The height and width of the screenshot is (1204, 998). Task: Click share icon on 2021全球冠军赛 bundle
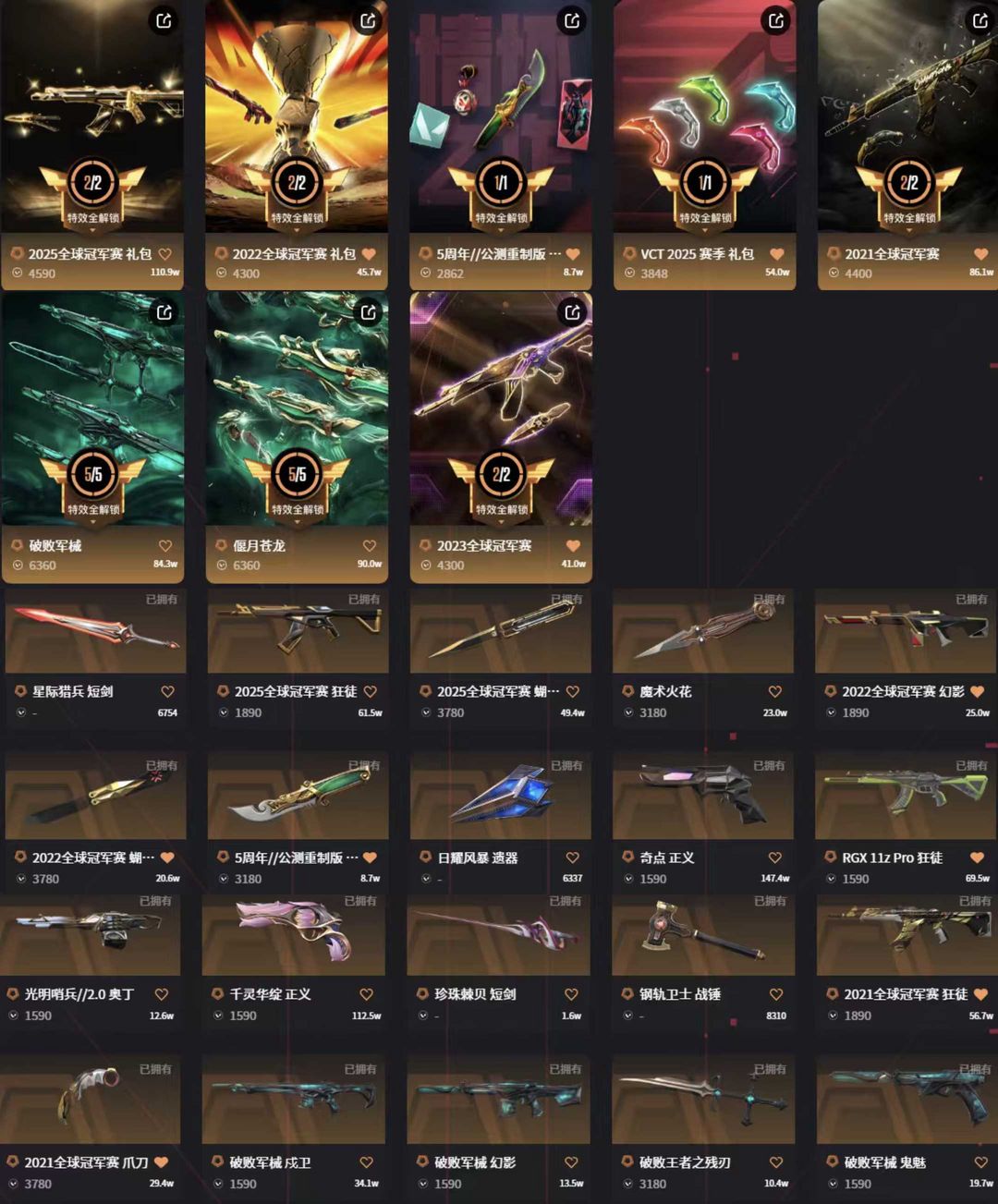980,20
